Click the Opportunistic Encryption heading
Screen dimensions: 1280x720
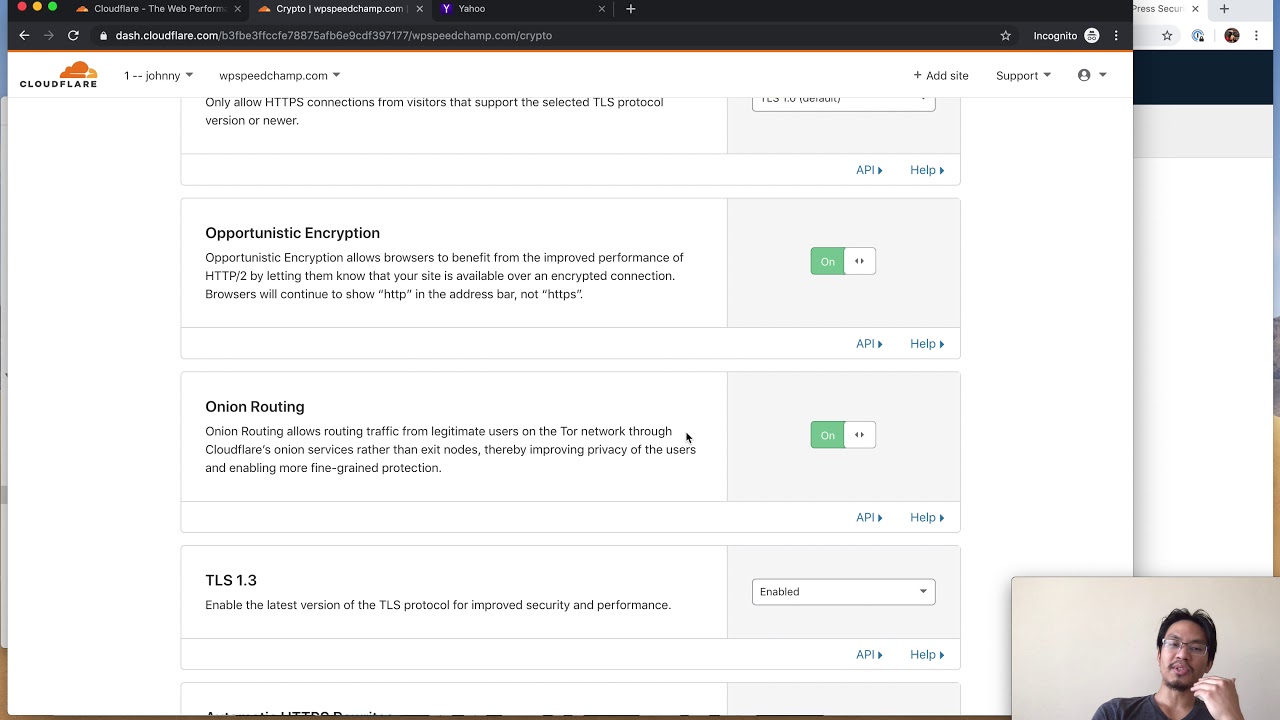point(292,233)
